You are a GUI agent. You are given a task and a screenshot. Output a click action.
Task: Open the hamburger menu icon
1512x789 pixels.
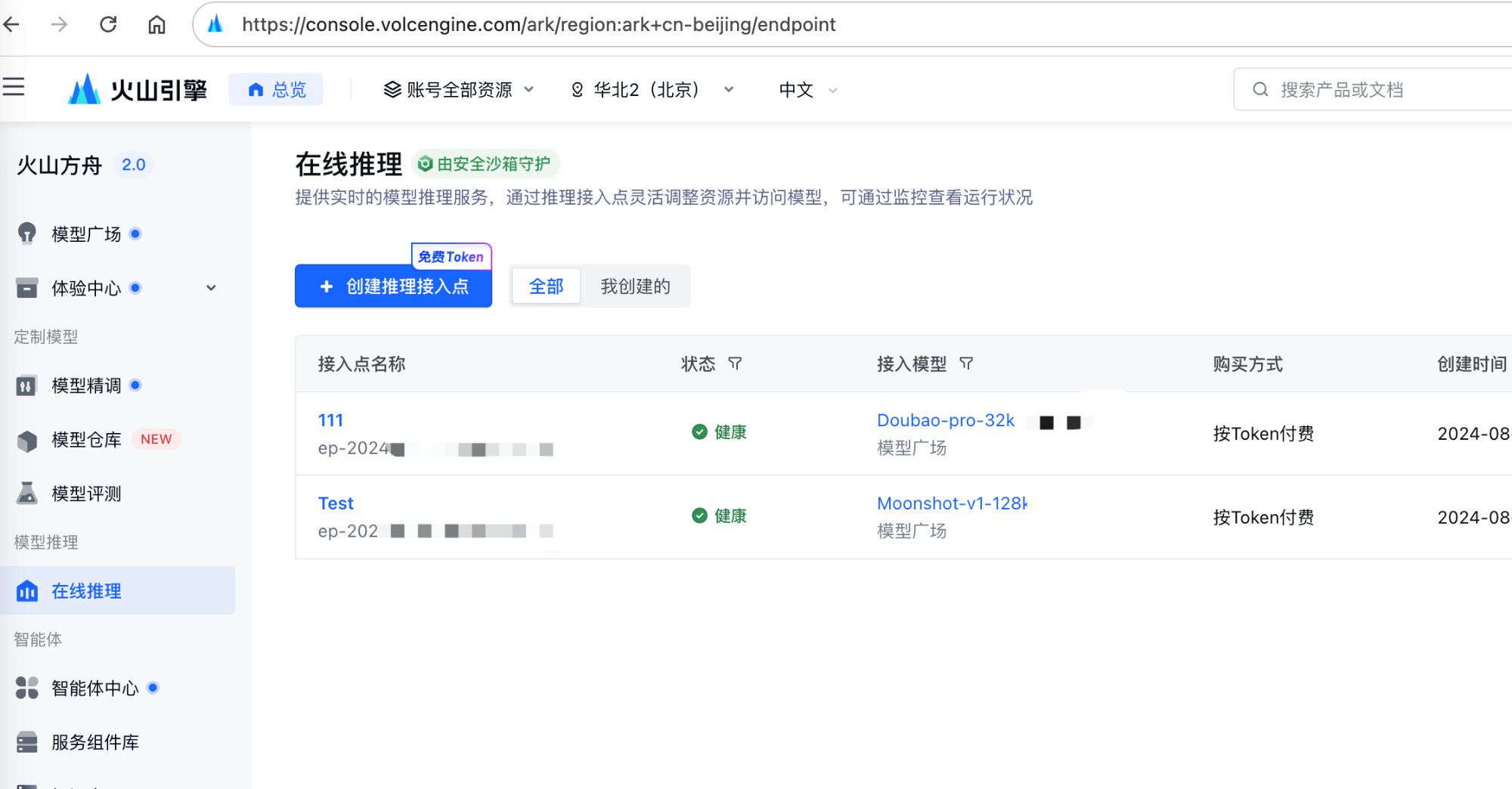[14, 88]
